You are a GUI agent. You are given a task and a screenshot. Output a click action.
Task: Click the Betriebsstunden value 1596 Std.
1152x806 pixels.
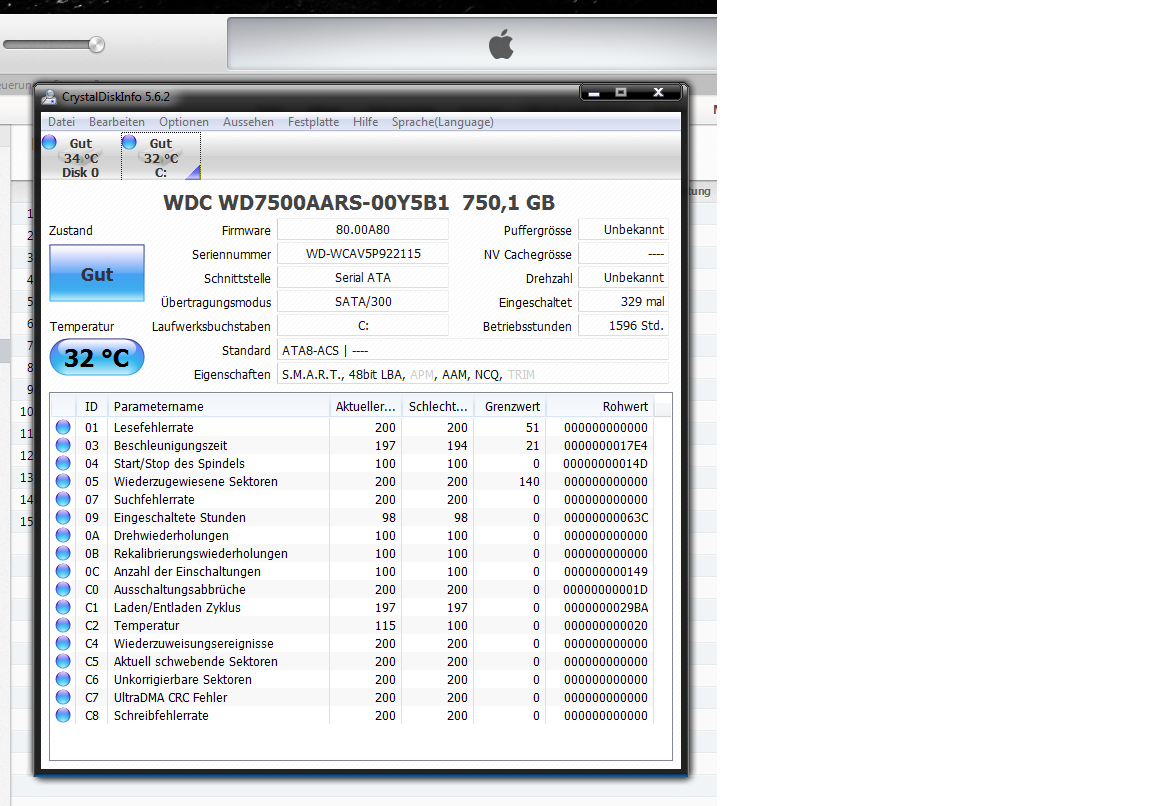click(623, 325)
